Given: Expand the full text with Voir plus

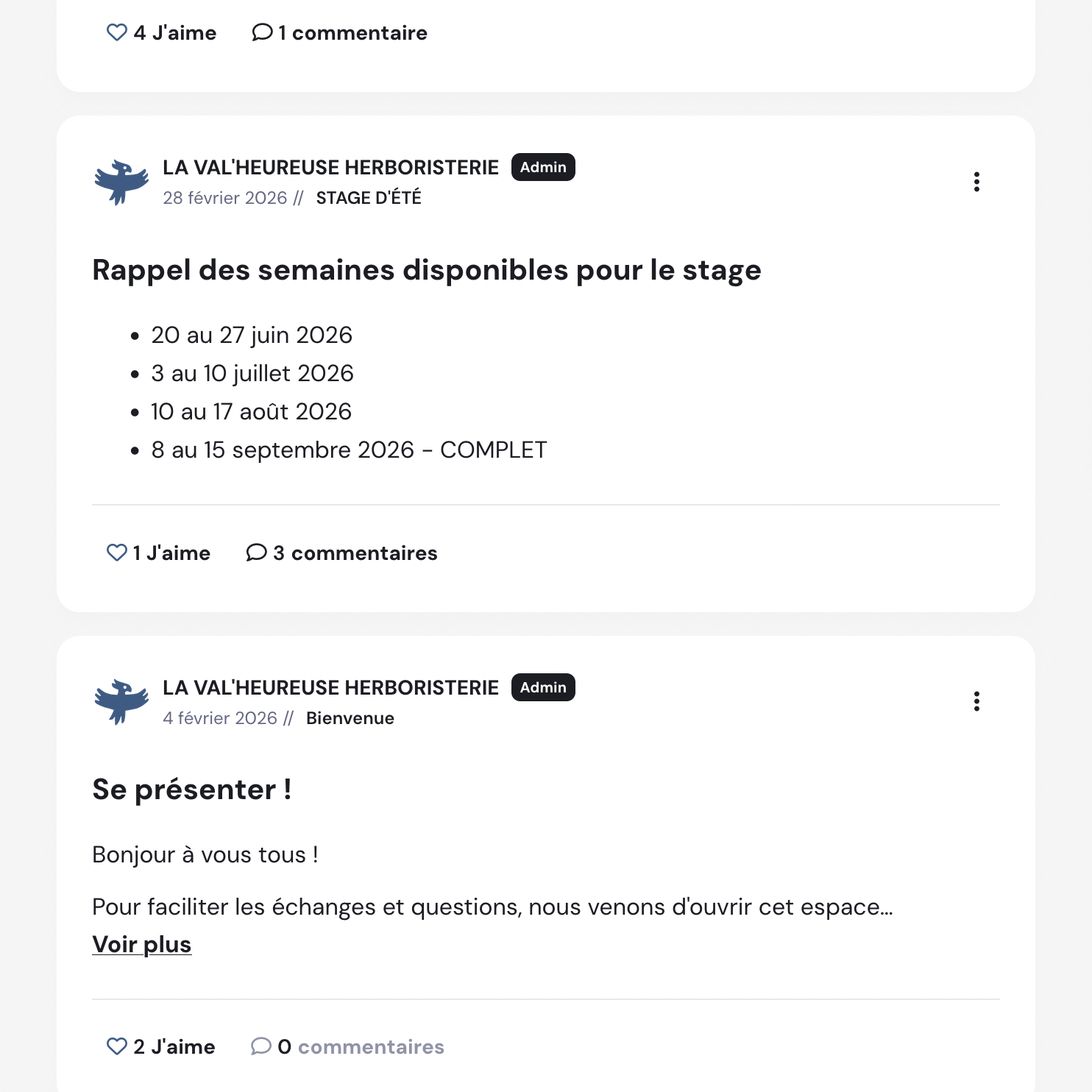Looking at the screenshot, I should pyautogui.click(x=141, y=944).
